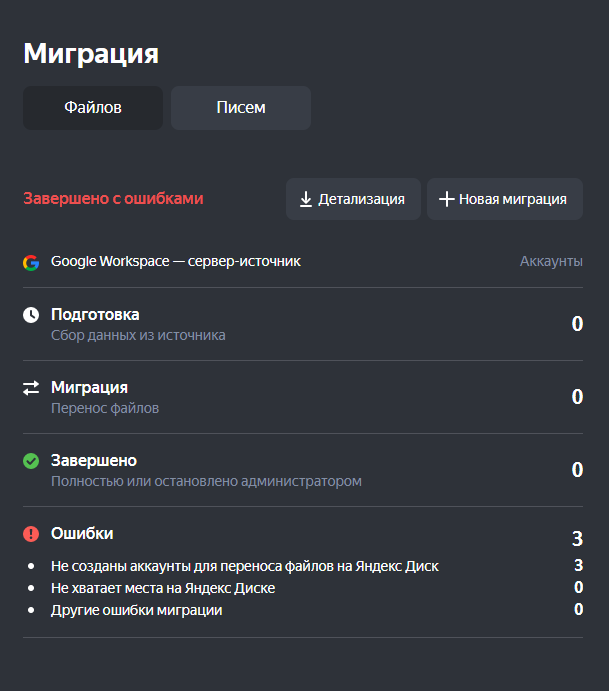Viewport: 609px width, 691px height.
Task: Select the Подготовка stage row title
Action: pyautogui.click(x=95, y=315)
